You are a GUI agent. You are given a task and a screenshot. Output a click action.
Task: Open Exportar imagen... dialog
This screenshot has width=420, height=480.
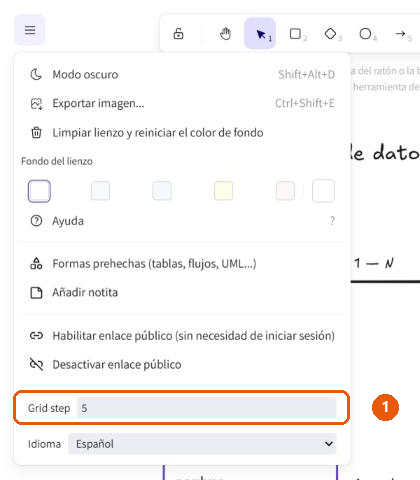point(182,103)
